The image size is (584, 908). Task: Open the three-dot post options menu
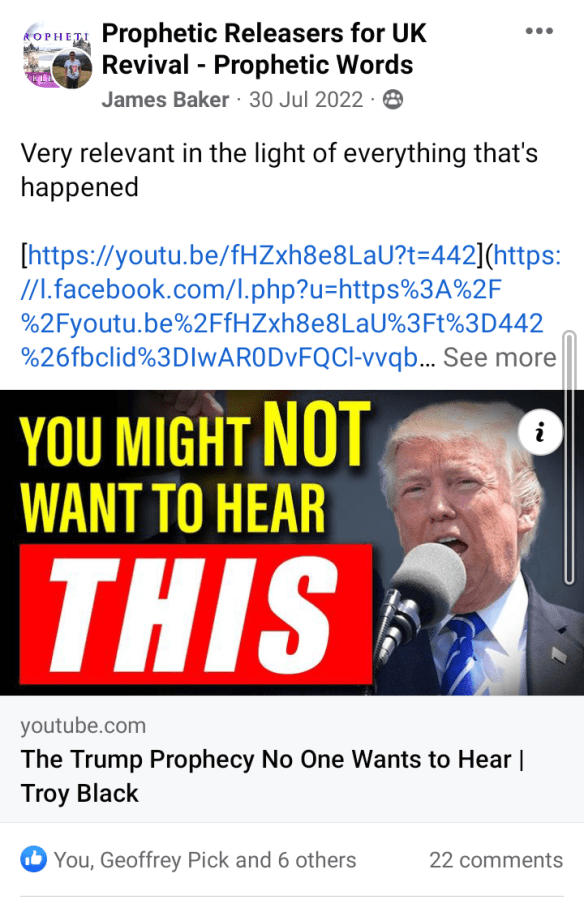(539, 31)
